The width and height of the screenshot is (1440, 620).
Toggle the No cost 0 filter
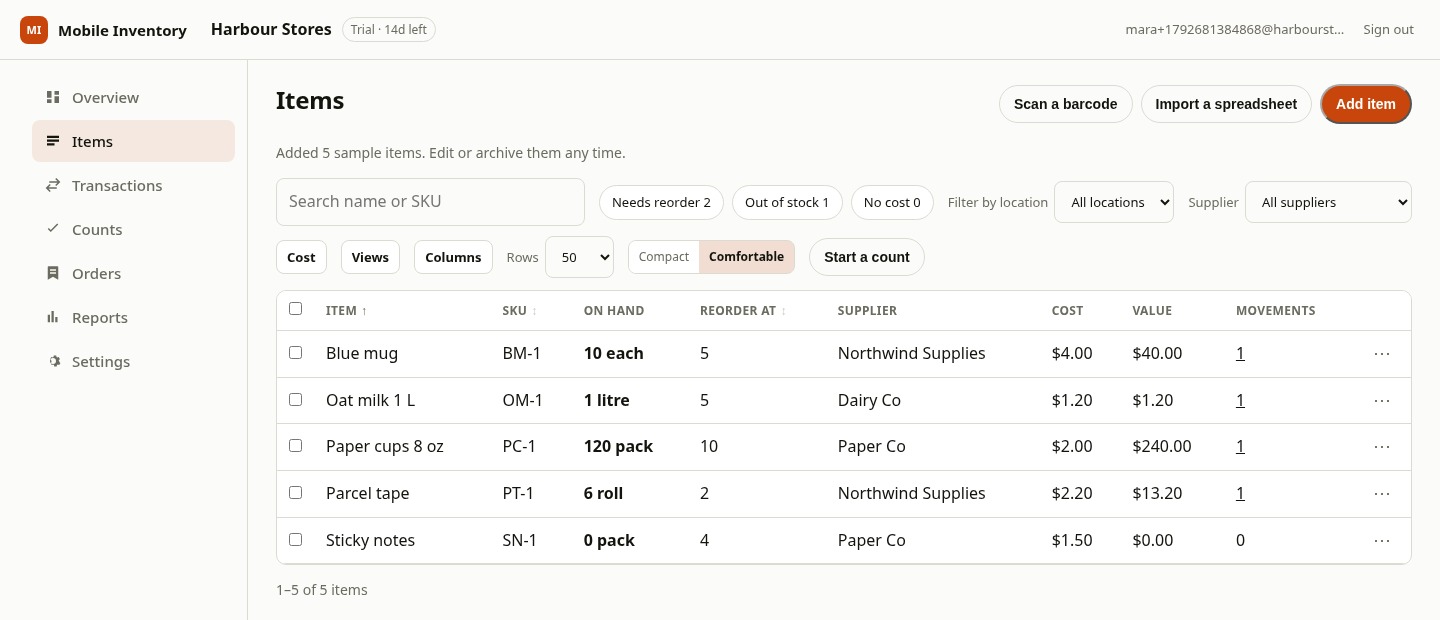click(x=892, y=202)
